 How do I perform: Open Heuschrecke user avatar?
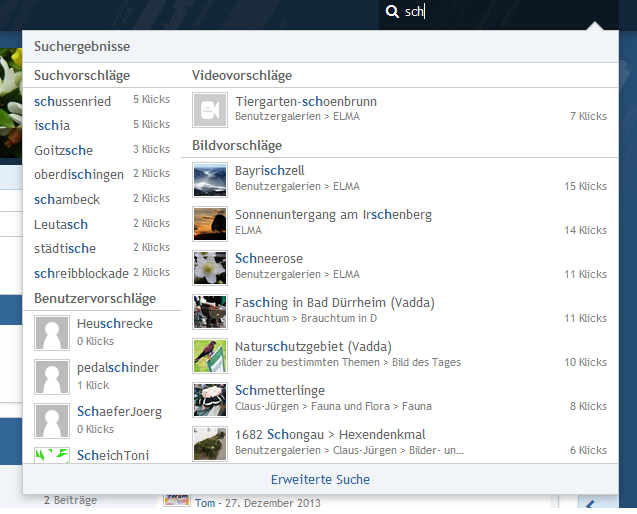click(52, 333)
